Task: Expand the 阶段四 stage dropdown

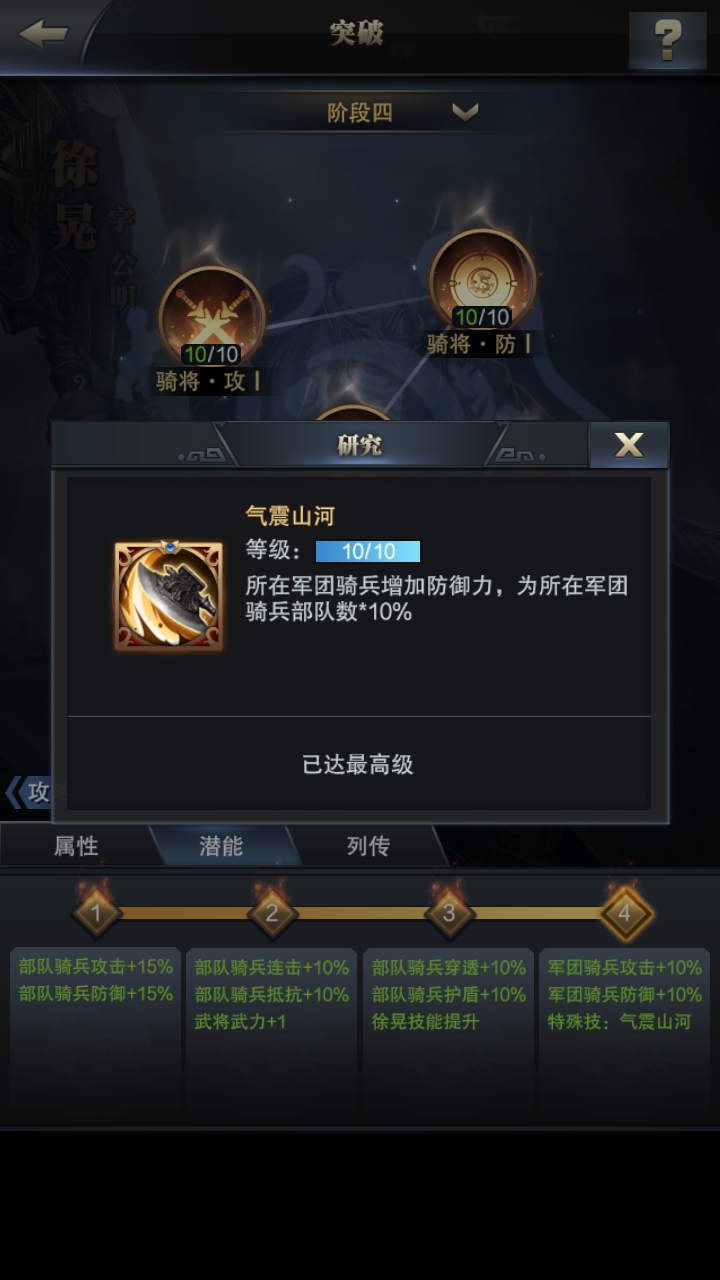Action: 360,112
